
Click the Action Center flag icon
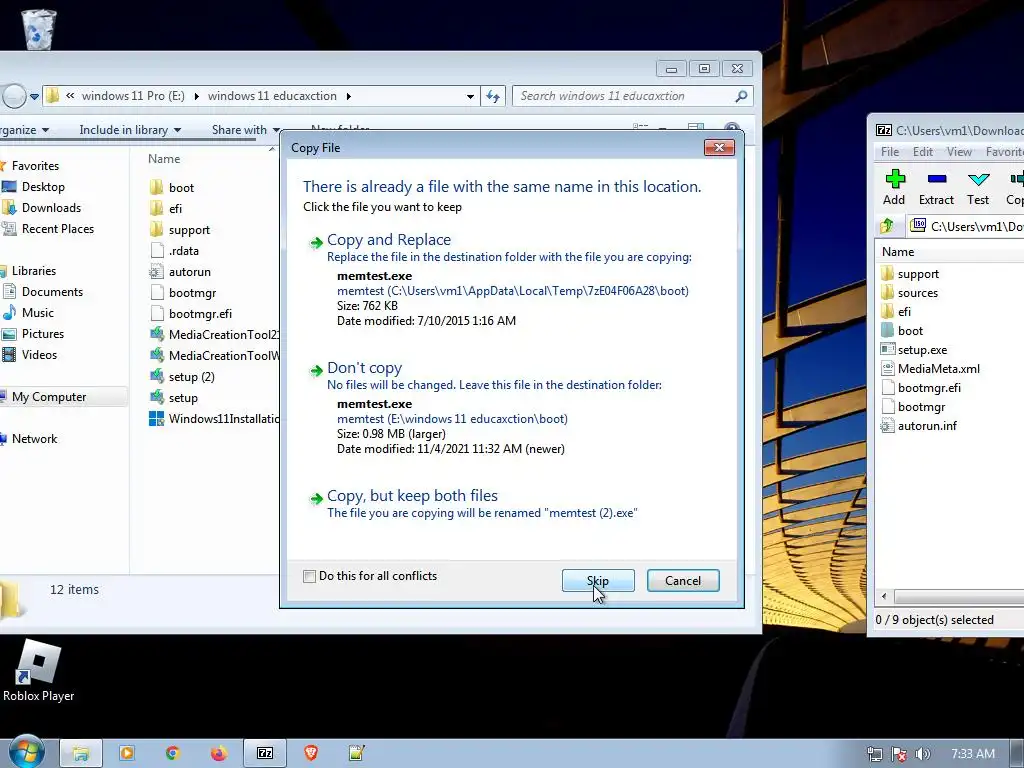pos(899,754)
